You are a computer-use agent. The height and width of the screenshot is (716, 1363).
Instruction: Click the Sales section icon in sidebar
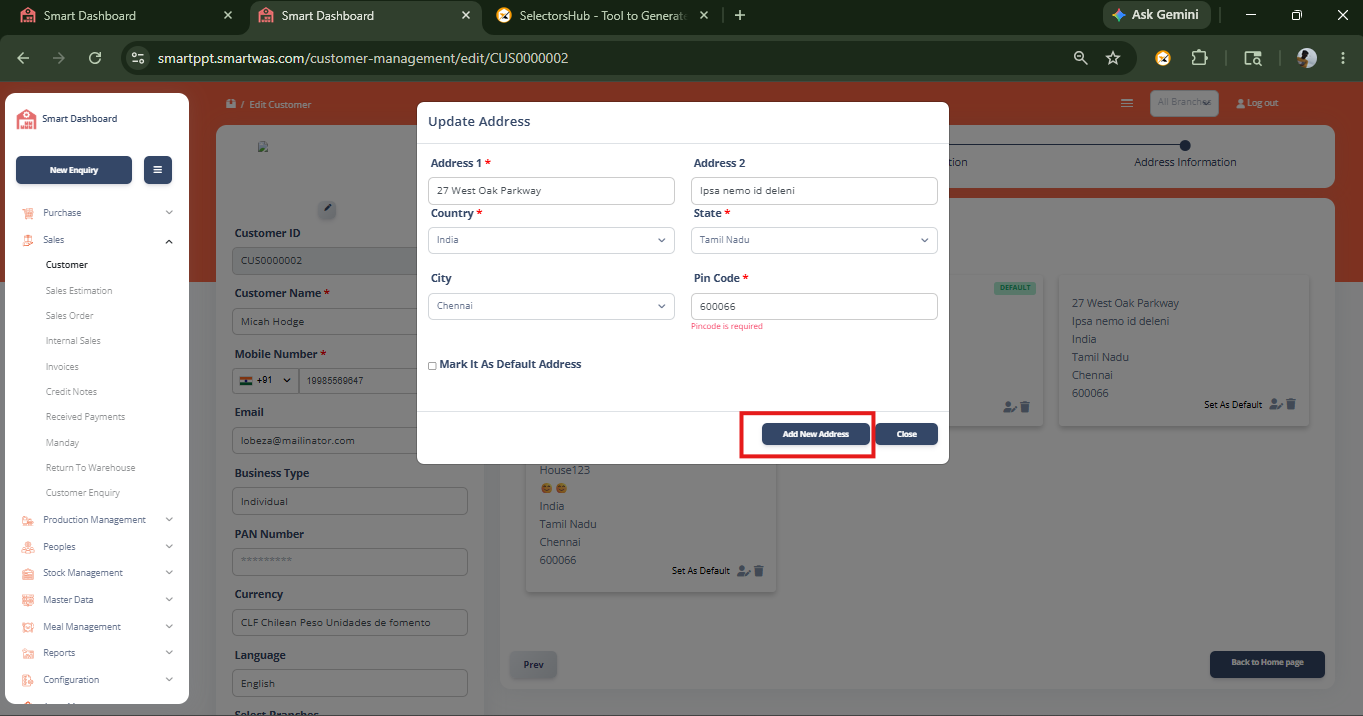26,240
